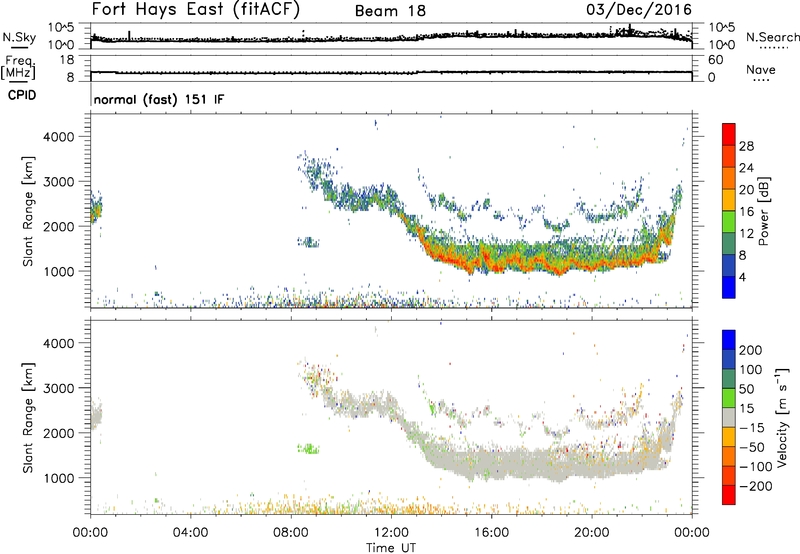
Task: Click the '4000' tick in power panel
Action: [58, 137]
